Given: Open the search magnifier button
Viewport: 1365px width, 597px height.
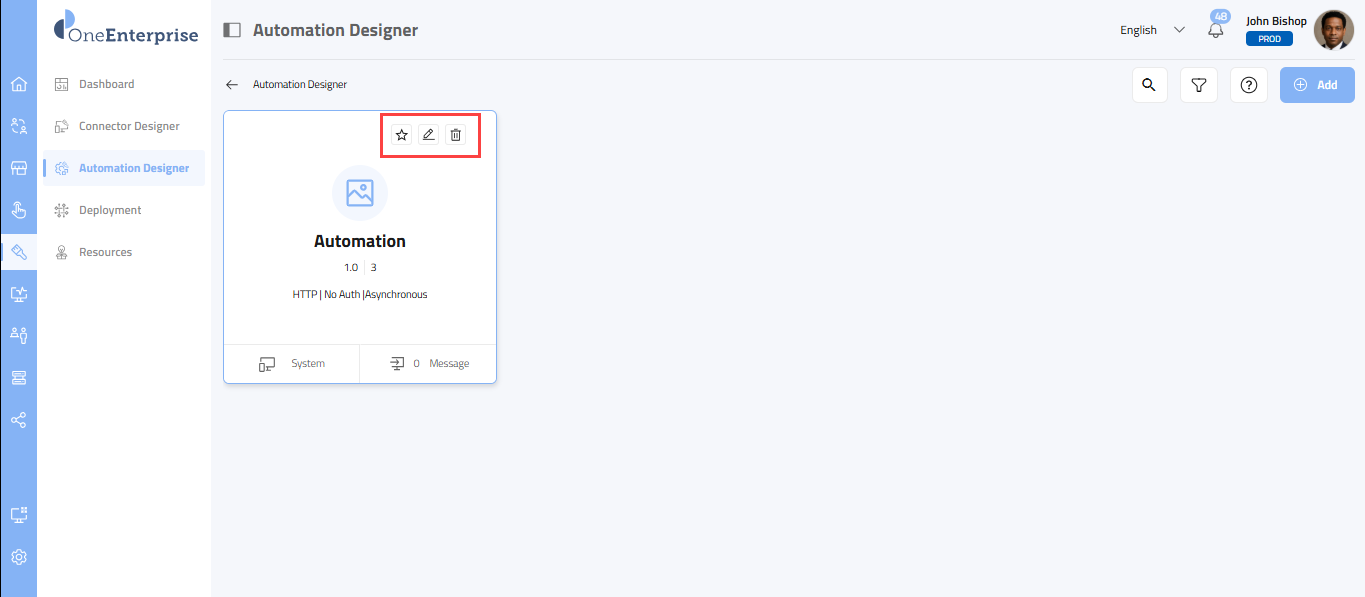Looking at the screenshot, I should [x=1149, y=85].
